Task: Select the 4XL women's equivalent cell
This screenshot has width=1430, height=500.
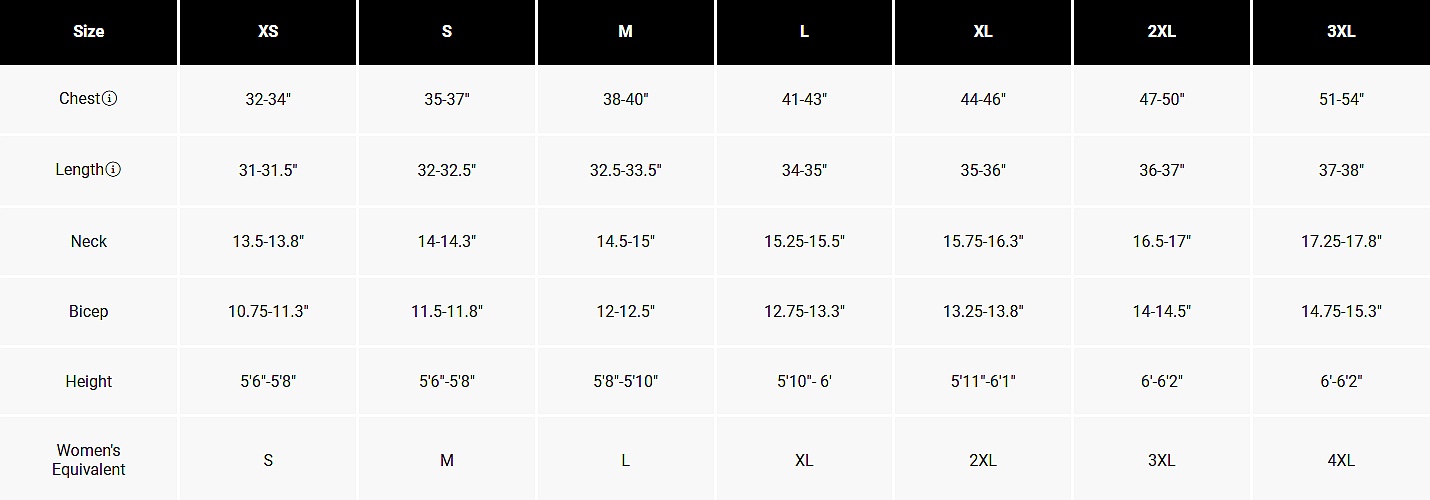Action: 1341,460
